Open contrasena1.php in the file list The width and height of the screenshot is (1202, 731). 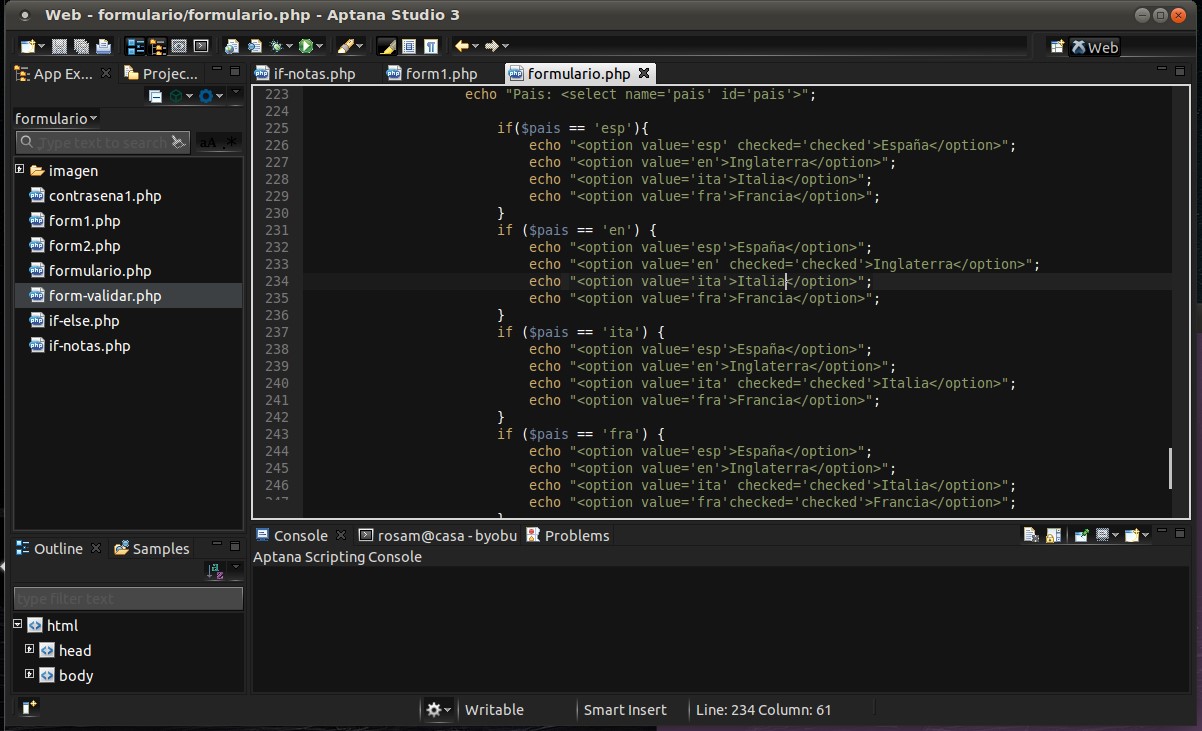point(104,196)
